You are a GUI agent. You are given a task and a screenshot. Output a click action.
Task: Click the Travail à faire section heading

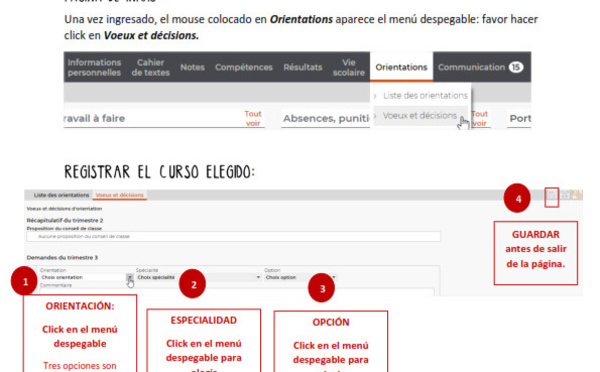(95, 118)
